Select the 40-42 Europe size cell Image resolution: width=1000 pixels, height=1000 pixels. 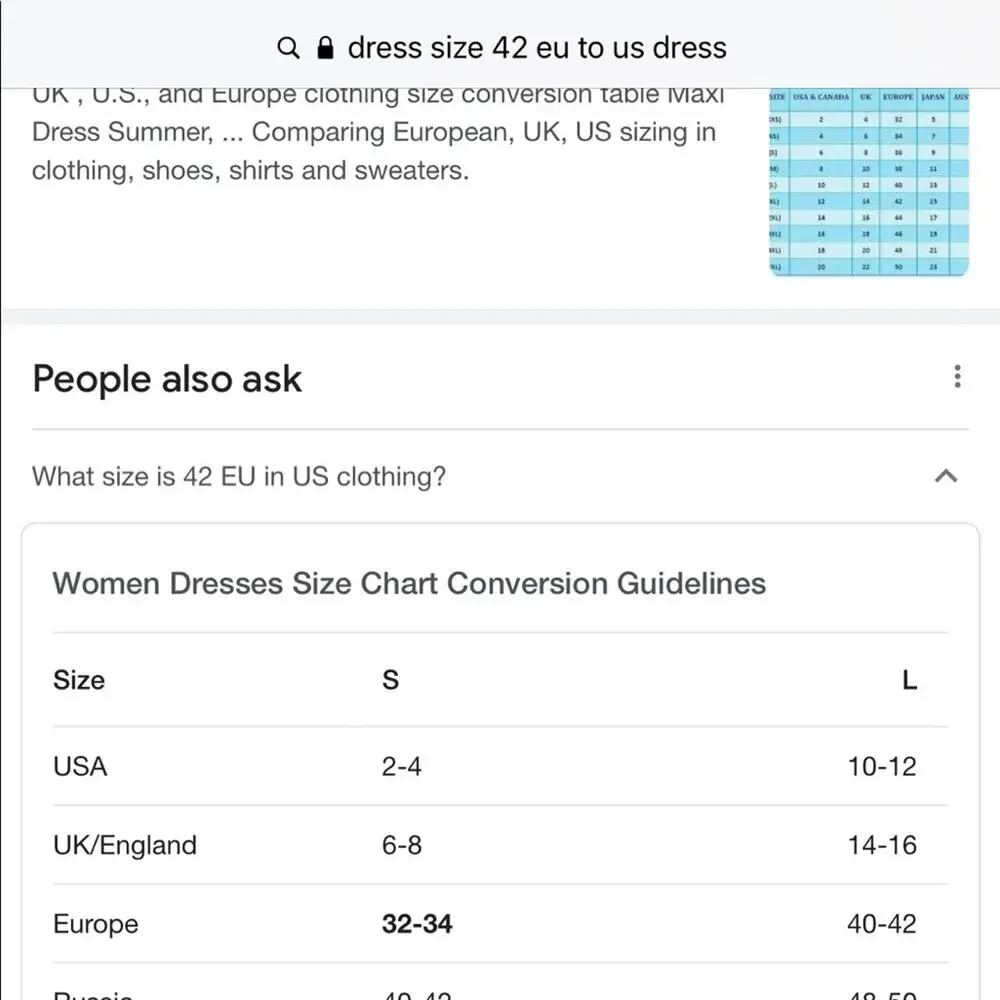coord(881,923)
